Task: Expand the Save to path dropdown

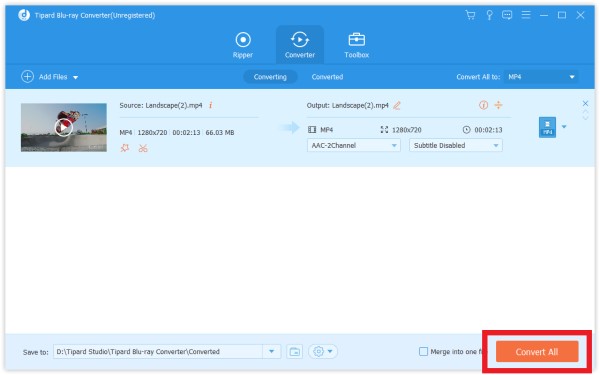Action: pos(271,351)
